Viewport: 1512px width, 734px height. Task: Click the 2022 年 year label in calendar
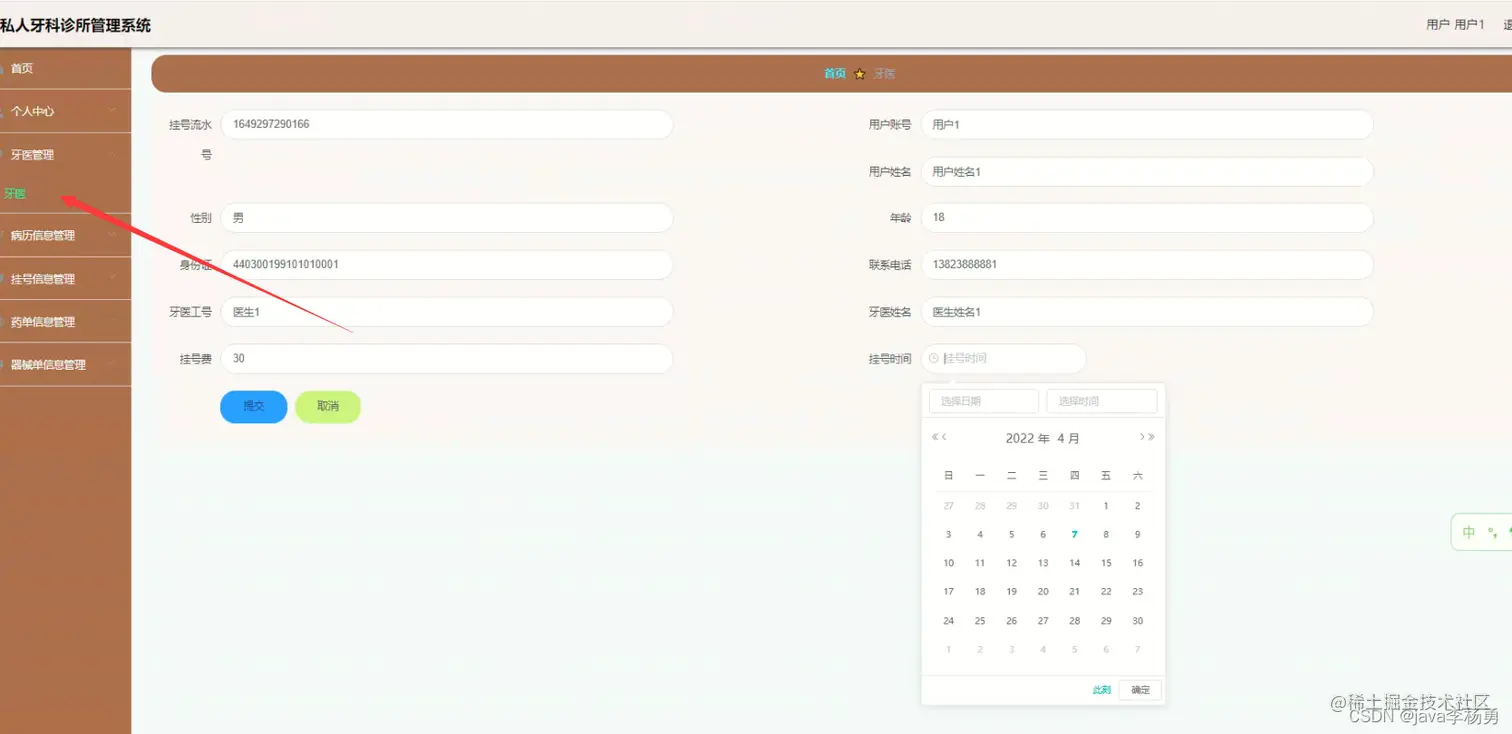point(1027,438)
